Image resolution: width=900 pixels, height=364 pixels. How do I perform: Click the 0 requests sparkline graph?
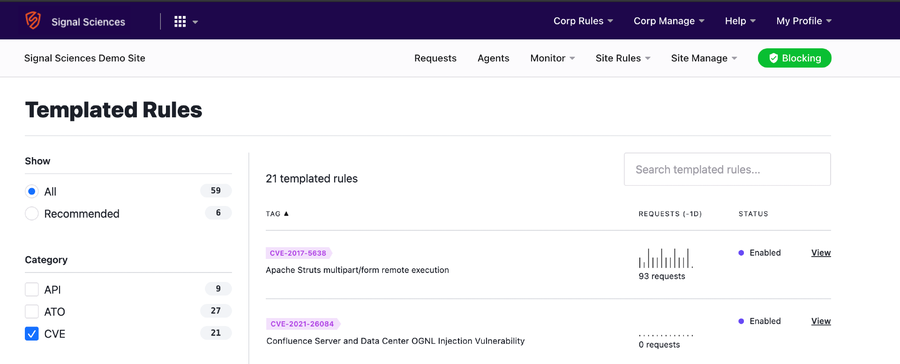[666, 335]
